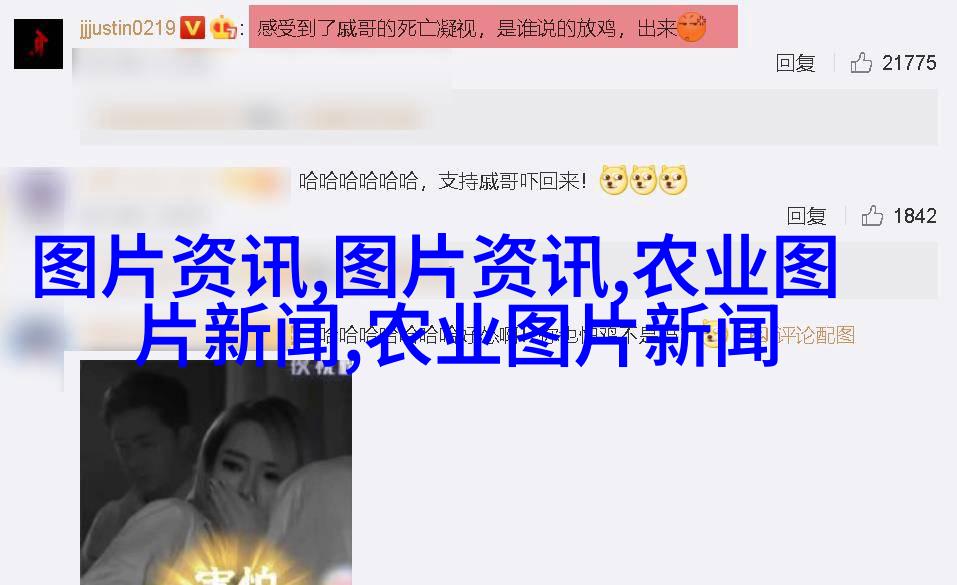Click 回复 under the 哈哈哈 comment
The height and width of the screenshot is (585, 957).
(806, 216)
